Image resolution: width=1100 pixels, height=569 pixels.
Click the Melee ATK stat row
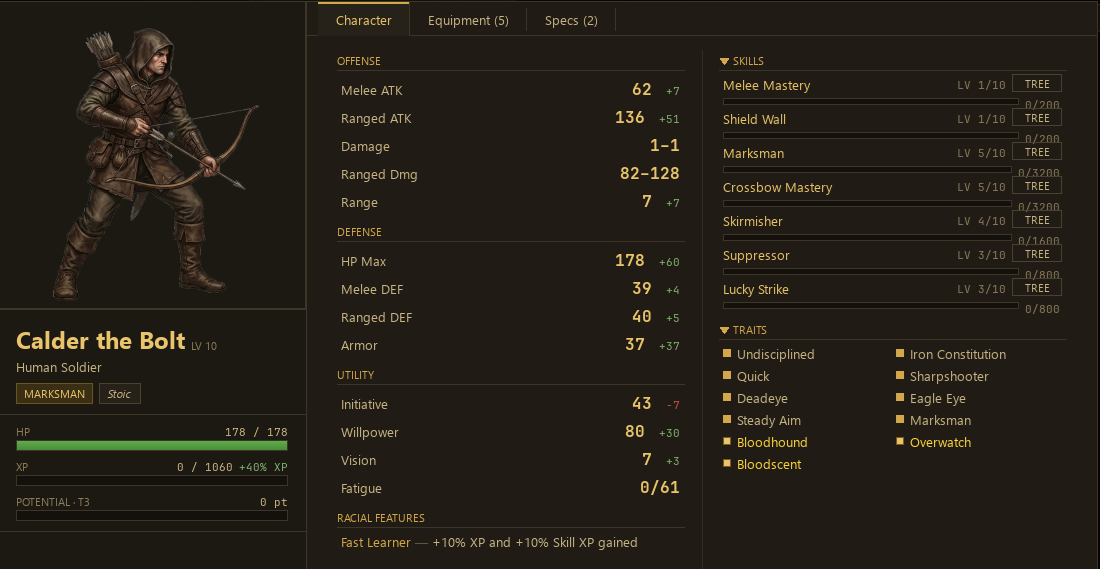click(510, 91)
